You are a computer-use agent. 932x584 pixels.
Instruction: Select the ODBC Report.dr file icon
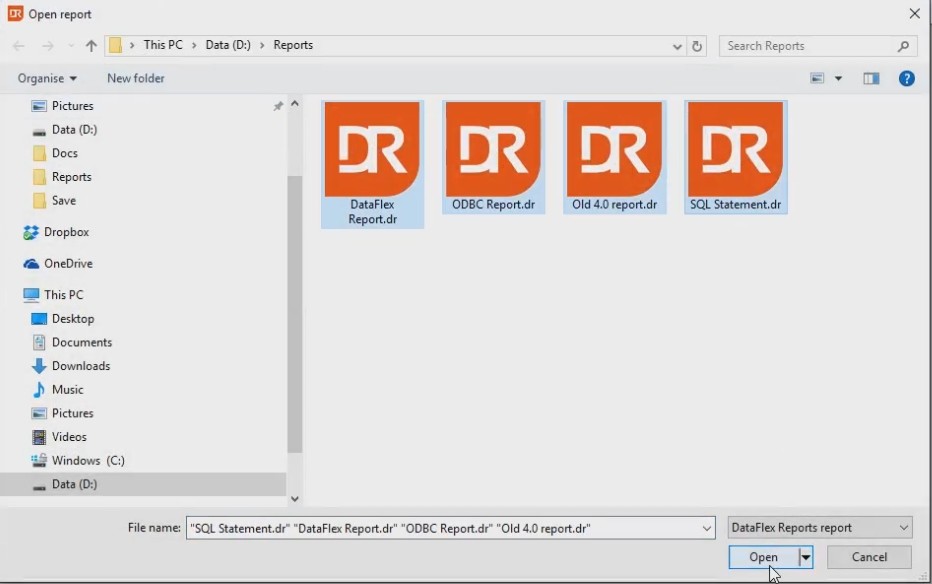[493, 150]
